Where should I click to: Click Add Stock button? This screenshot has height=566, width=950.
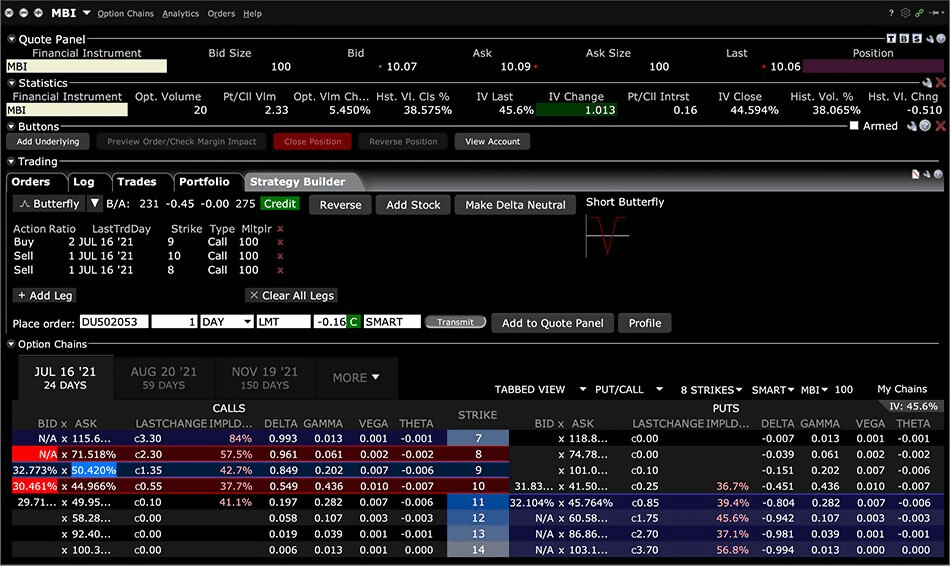pos(413,205)
